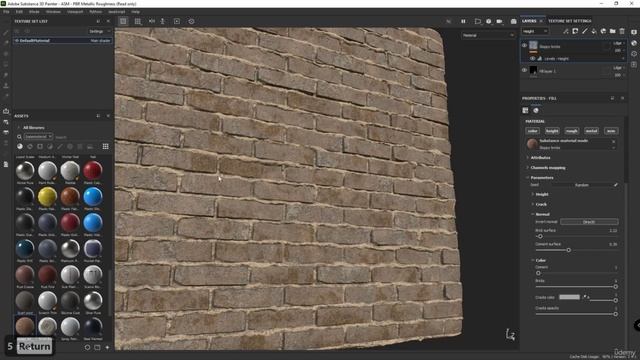The width and height of the screenshot is (640, 360).
Task: Select the Projection tool in left toolbar
Action: pos(6,53)
